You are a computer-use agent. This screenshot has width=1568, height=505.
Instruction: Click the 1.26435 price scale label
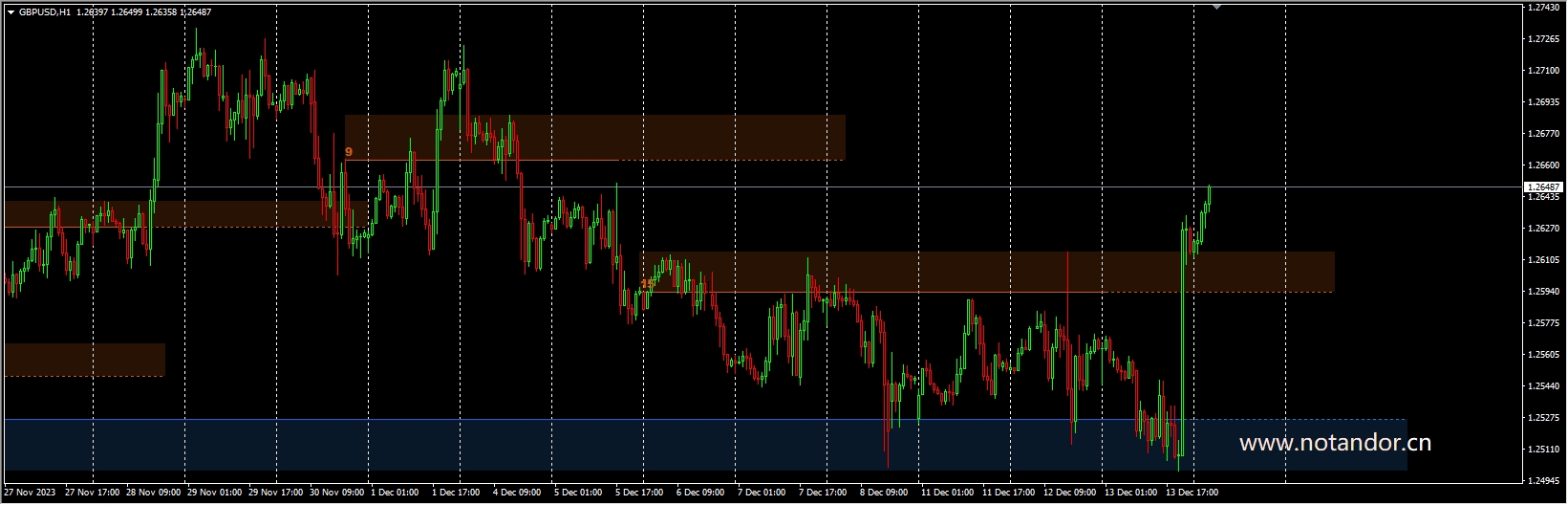[1544, 197]
